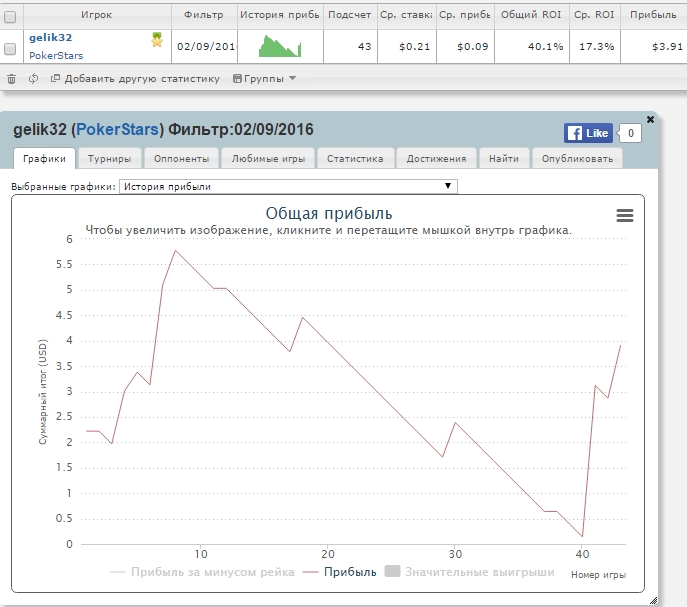687x607 pixels.
Task: Click the Ср. ROI column header
Action: point(595,15)
